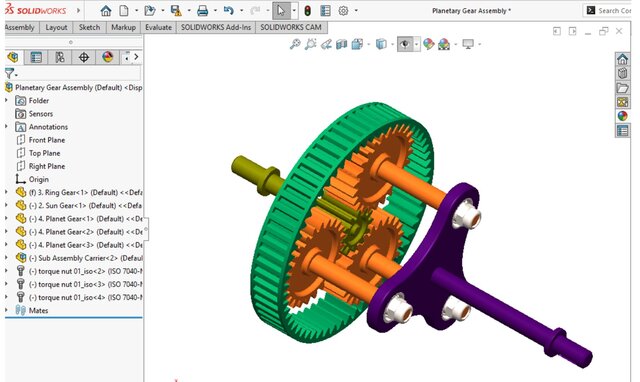
Task: Open View Settings monitor icon
Action: tap(468, 44)
